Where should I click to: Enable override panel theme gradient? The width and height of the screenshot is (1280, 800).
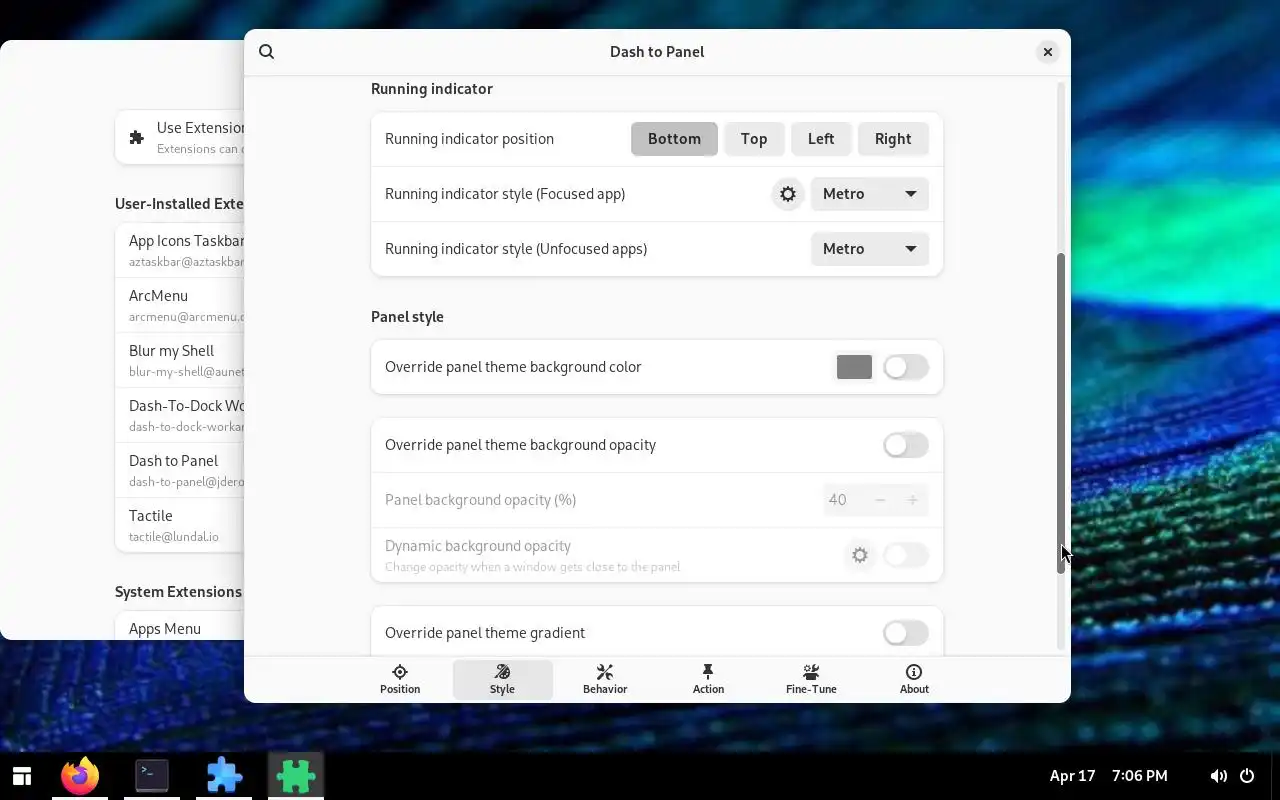(906, 633)
